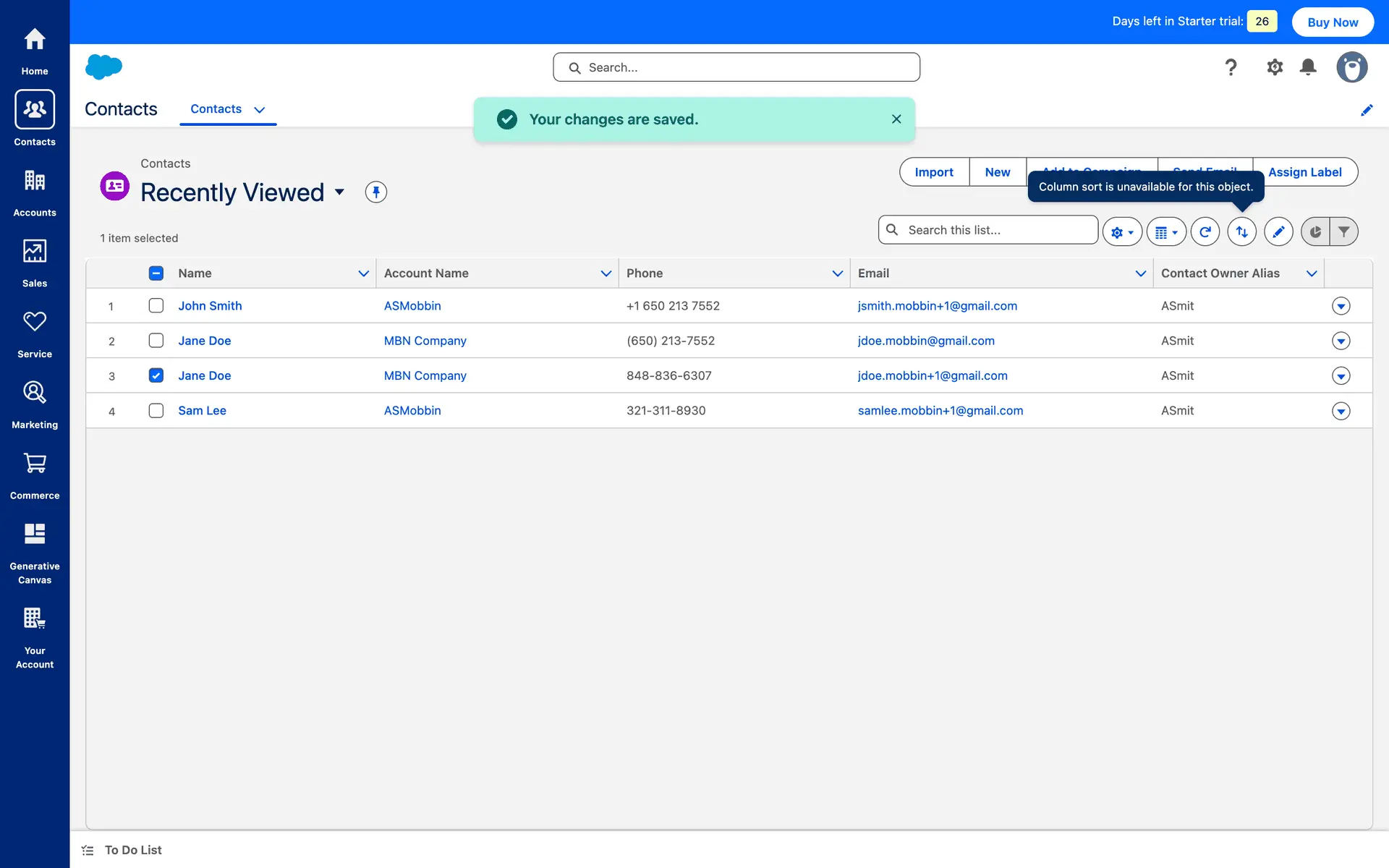Open the Contacts tab dropdown chevron
The height and width of the screenshot is (868, 1389).
[x=260, y=110]
